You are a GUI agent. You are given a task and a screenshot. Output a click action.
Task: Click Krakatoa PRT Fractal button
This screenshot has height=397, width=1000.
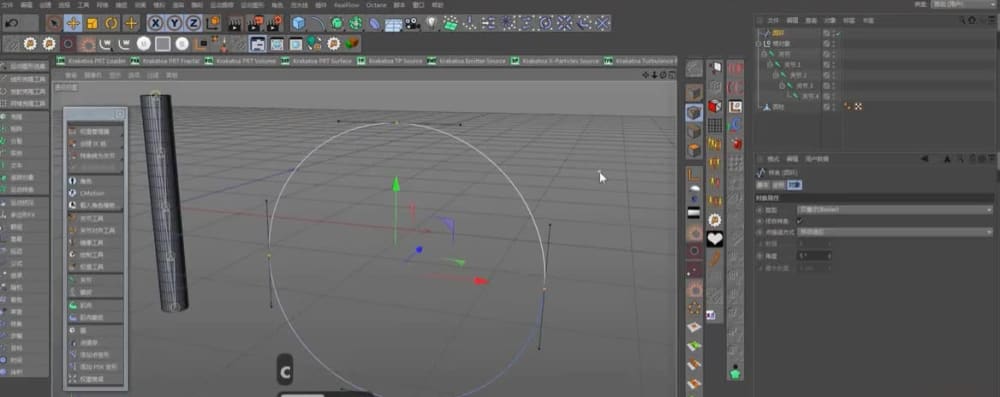click(165, 61)
